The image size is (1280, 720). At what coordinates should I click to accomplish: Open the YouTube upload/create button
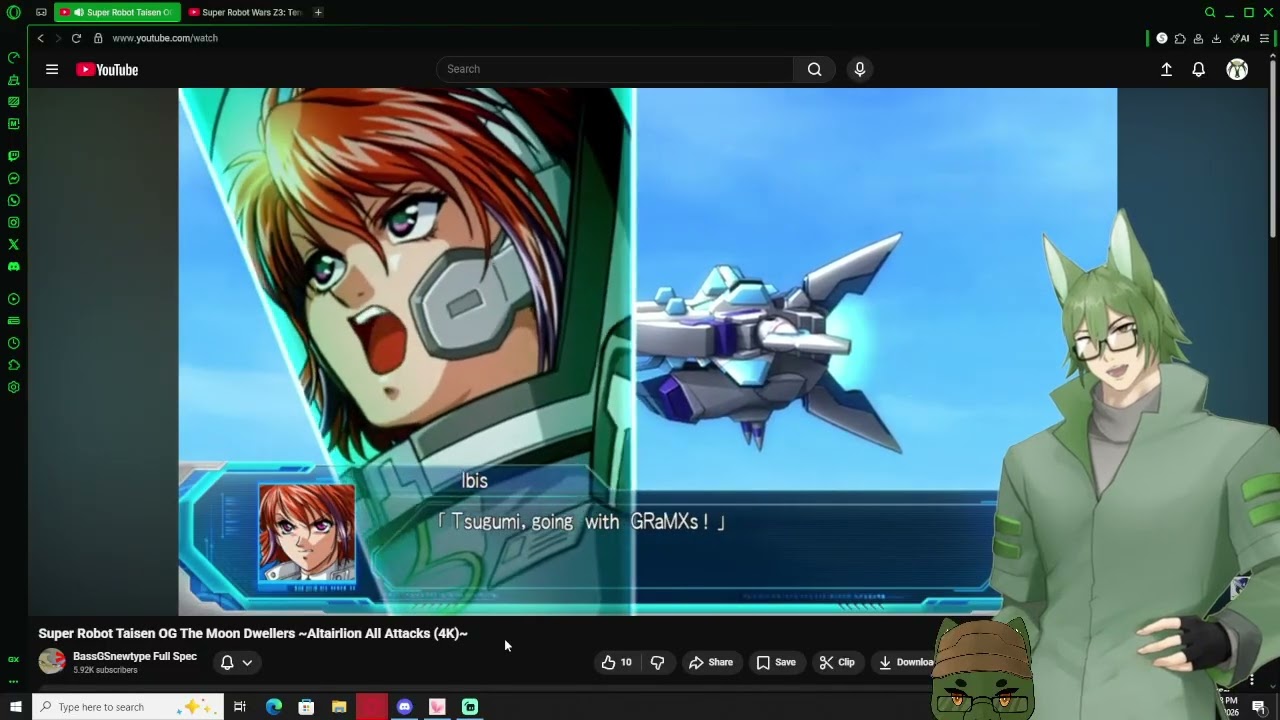click(x=1166, y=69)
